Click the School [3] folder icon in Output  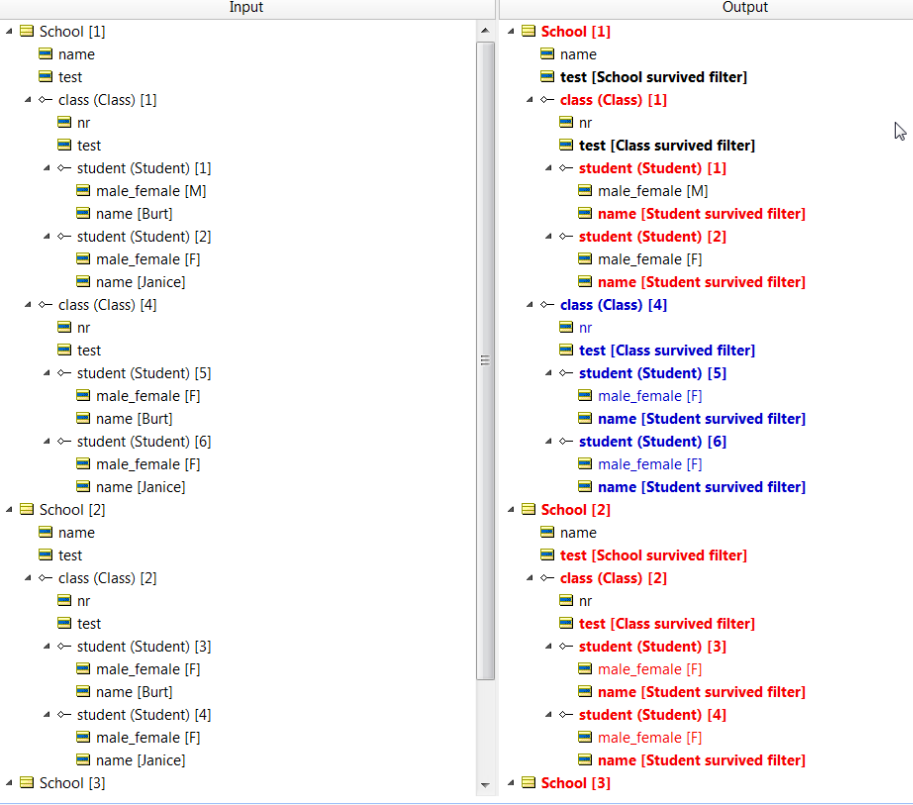pos(529,783)
